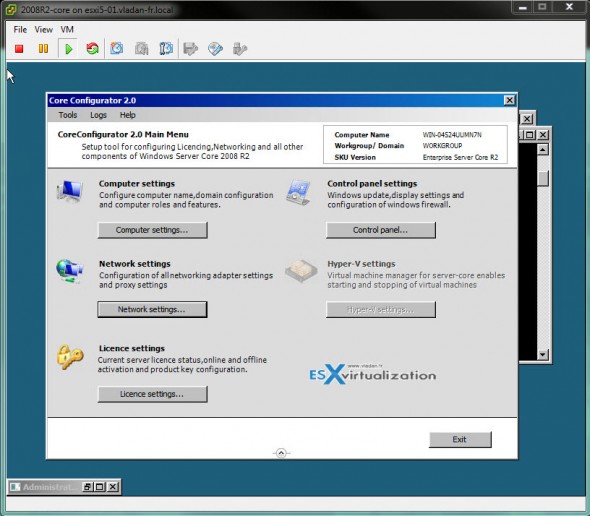Image resolution: width=590 pixels, height=516 pixels.
Task: Open the Snapshot Manager icon
Action: coord(166,49)
